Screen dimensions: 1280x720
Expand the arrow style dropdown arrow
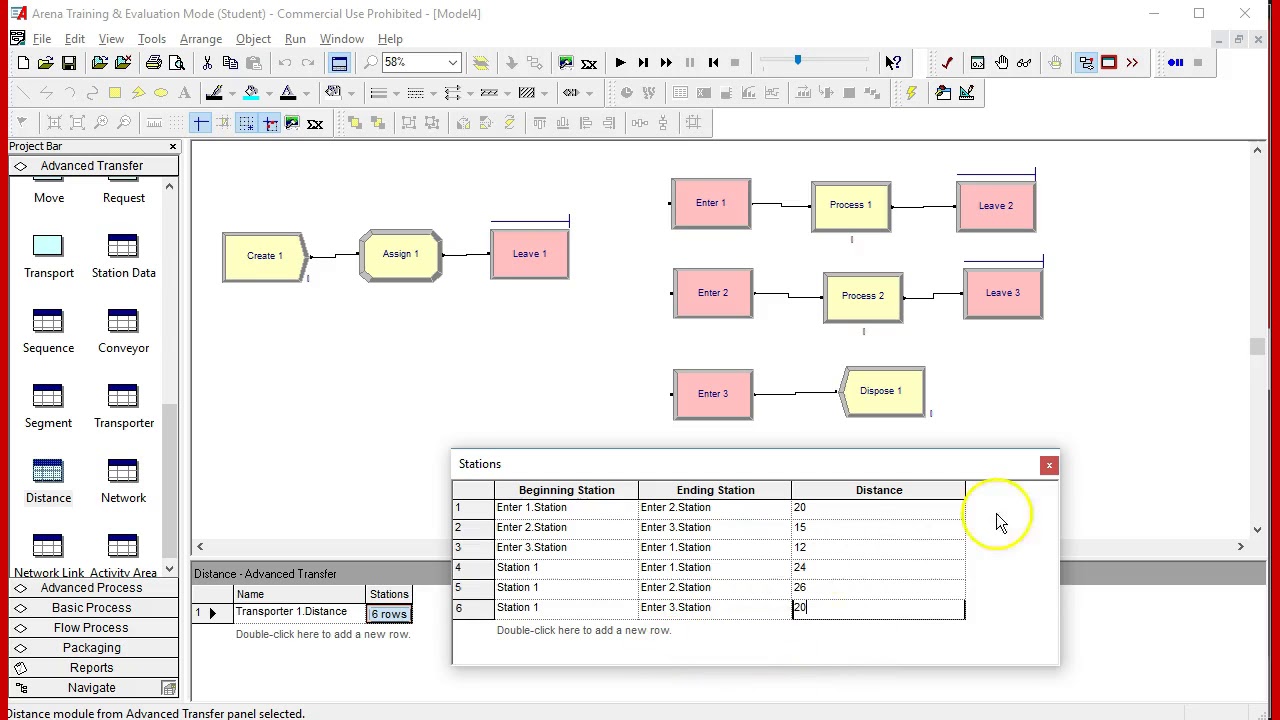[471, 93]
